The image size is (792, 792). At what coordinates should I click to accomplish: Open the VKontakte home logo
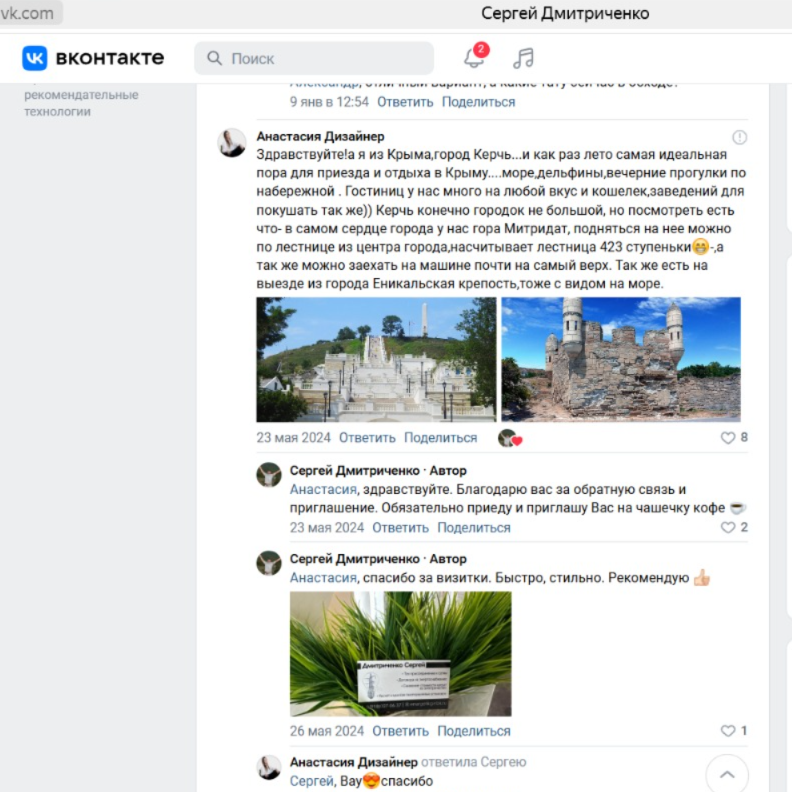93,58
